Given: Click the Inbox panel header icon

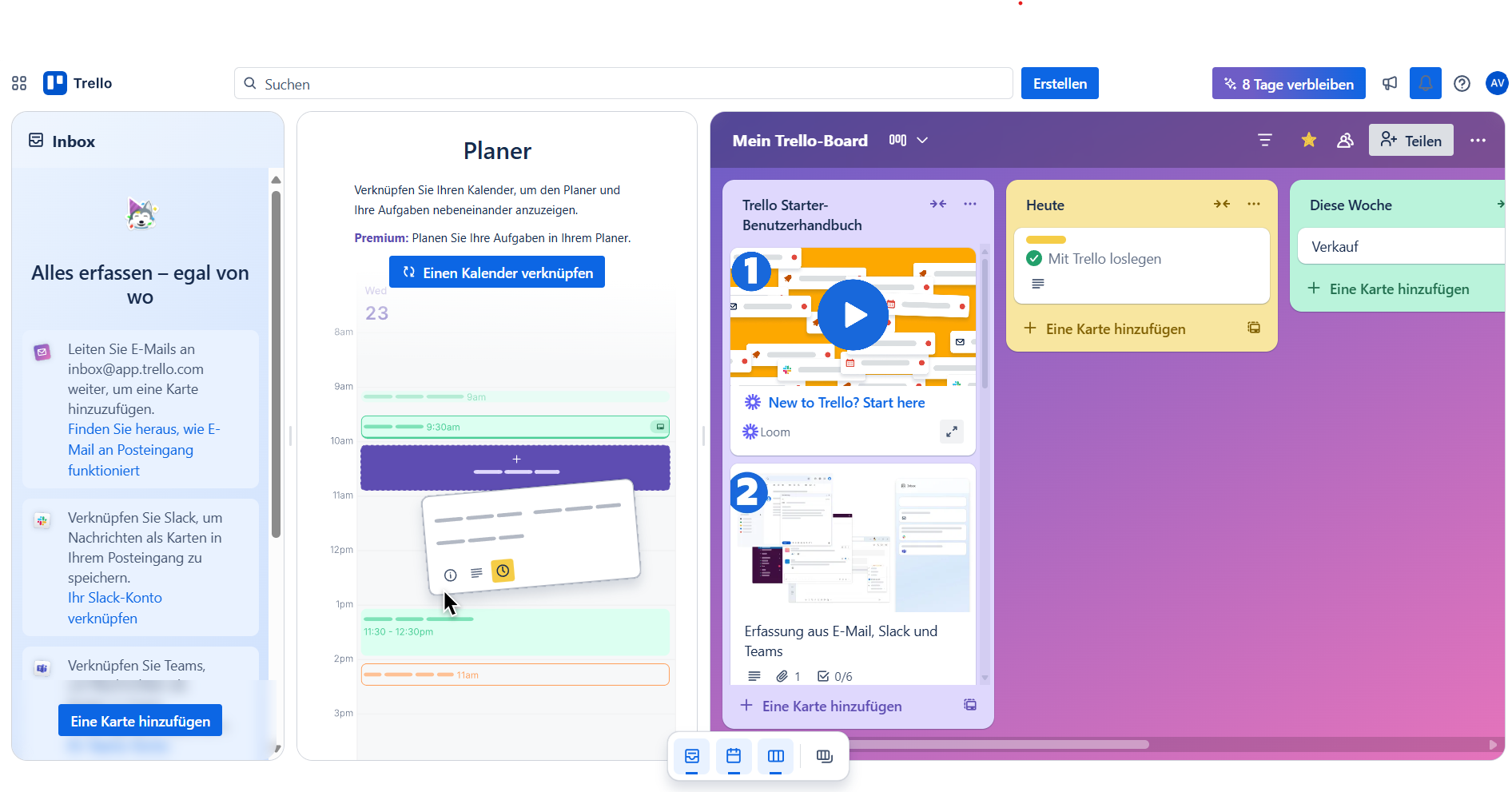Looking at the screenshot, I should [x=36, y=141].
